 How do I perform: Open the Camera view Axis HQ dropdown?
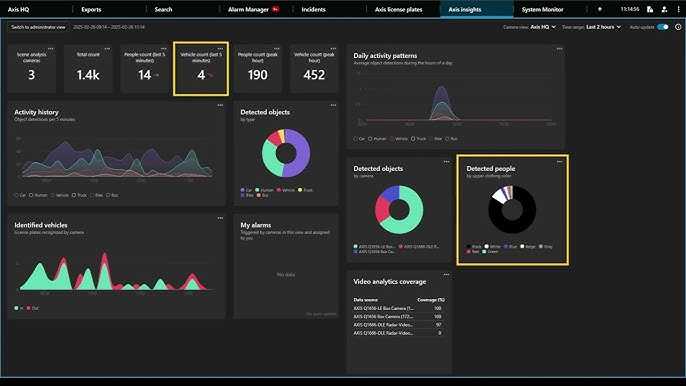(x=543, y=27)
